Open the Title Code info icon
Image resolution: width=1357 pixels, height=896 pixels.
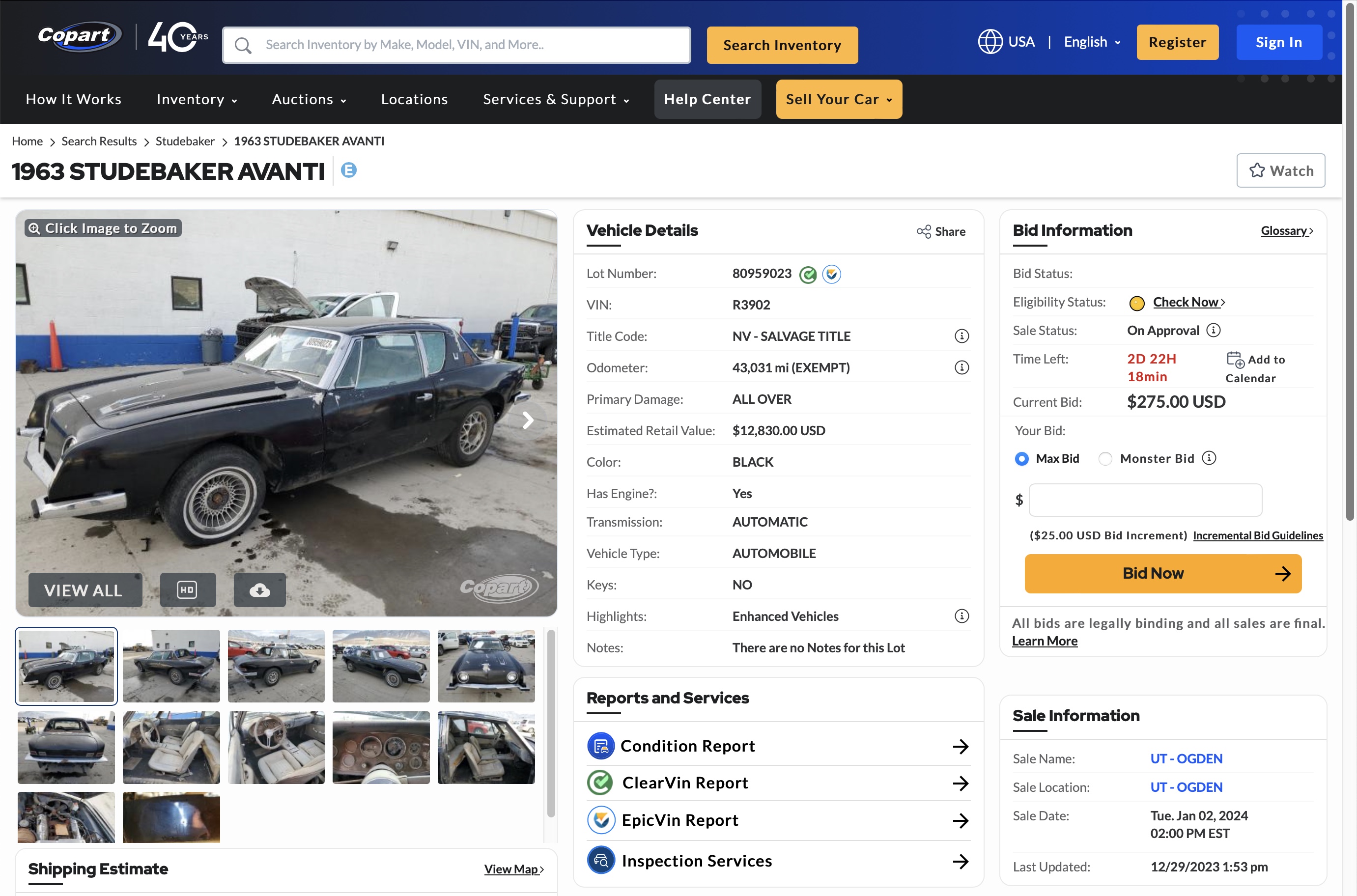coord(961,336)
